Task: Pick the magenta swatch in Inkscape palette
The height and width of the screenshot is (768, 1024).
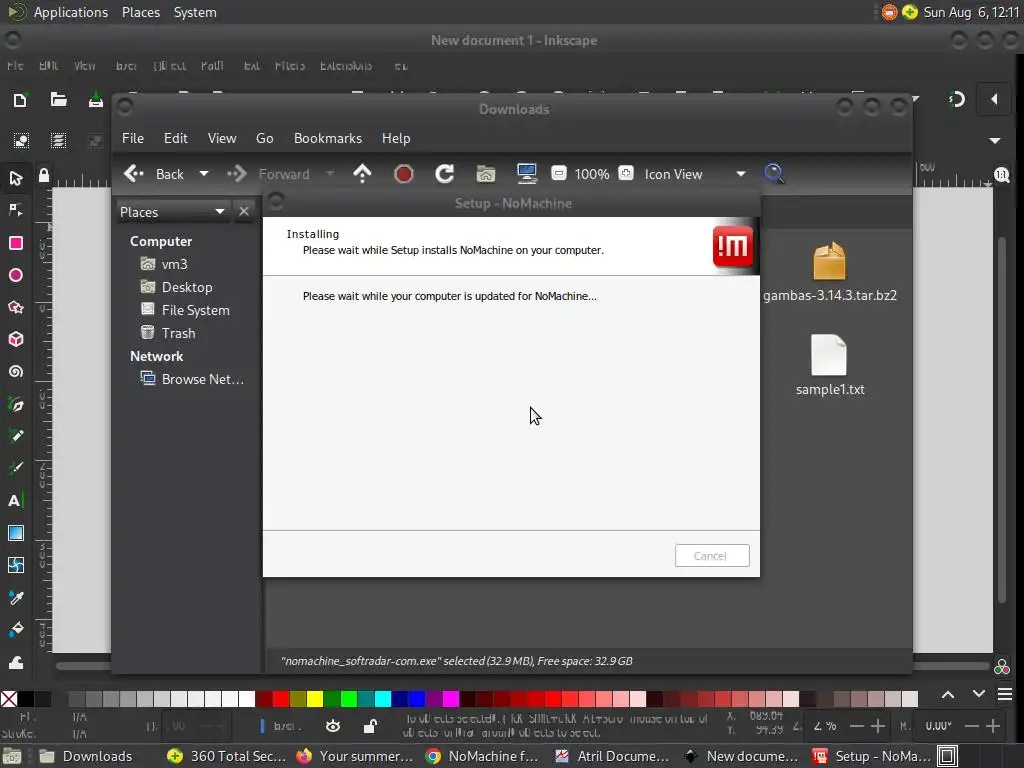Action: click(451, 699)
